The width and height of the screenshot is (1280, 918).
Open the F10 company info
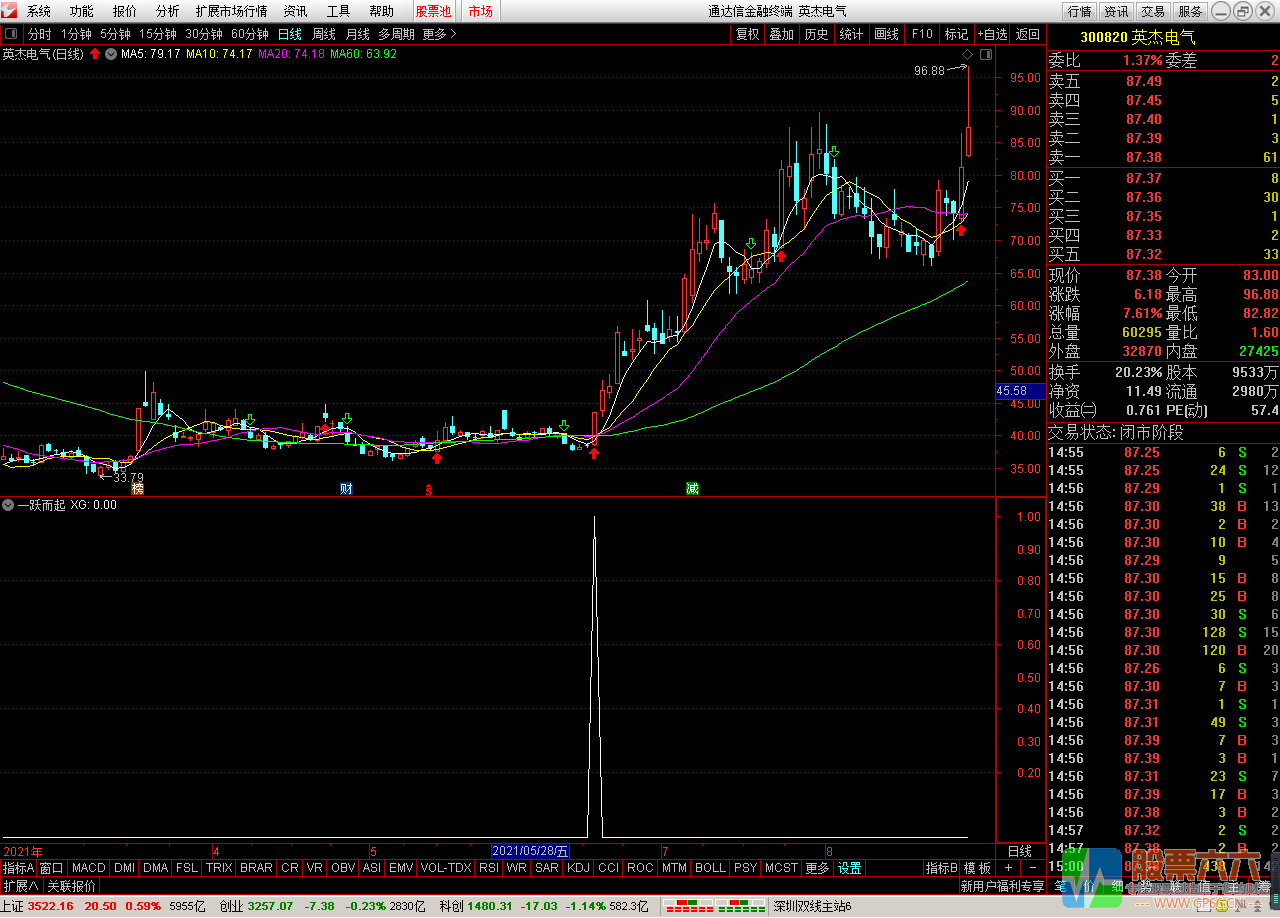tap(922, 34)
